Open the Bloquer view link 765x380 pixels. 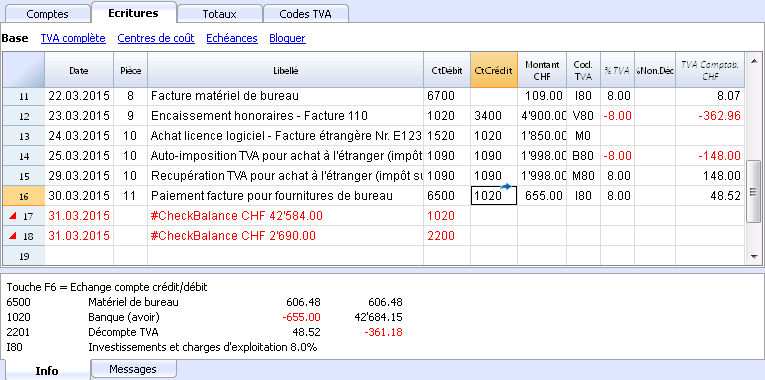[287, 38]
